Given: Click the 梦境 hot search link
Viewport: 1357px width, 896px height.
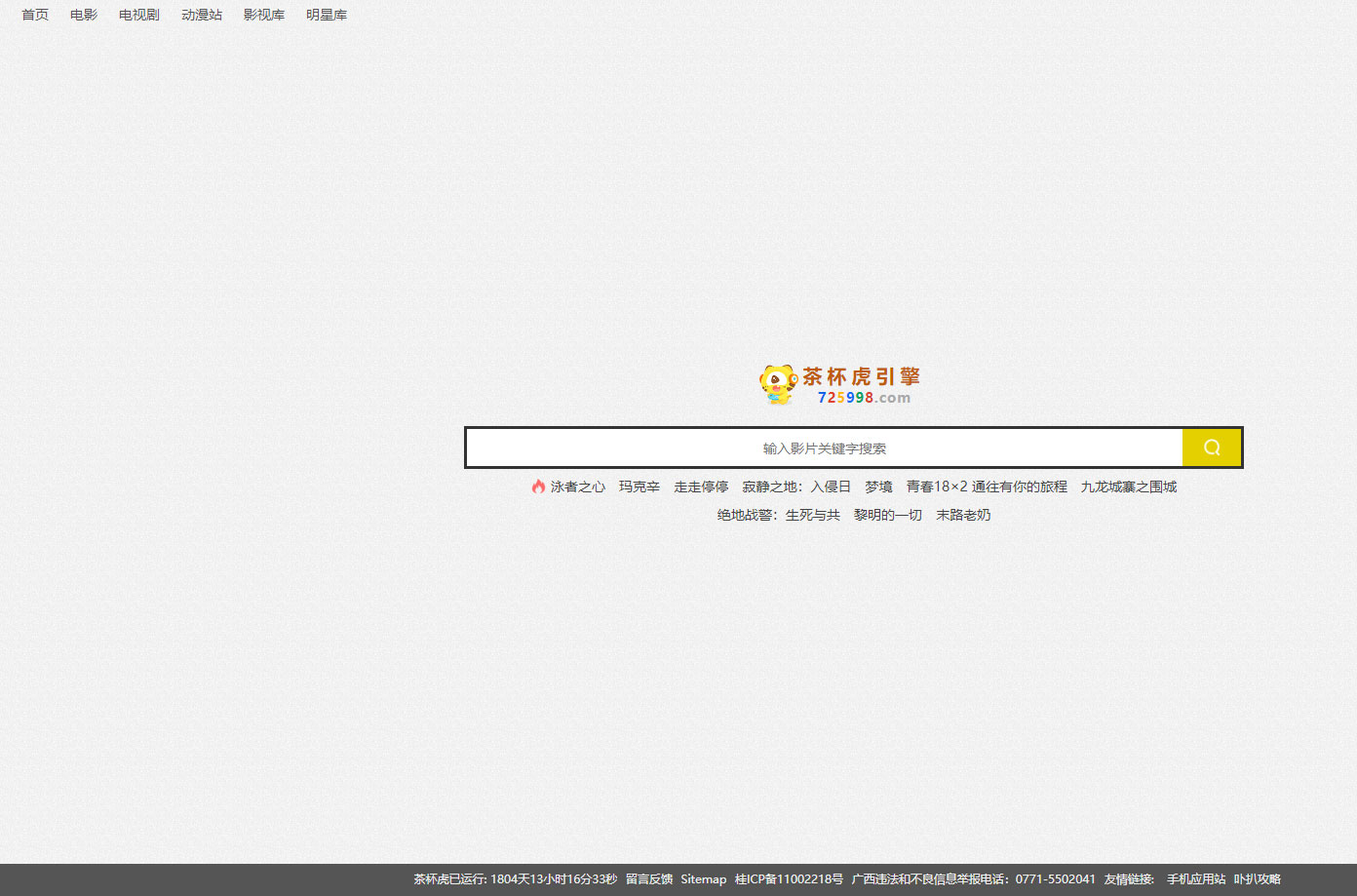Looking at the screenshot, I should pyautogui.click(x=878, y=487).
